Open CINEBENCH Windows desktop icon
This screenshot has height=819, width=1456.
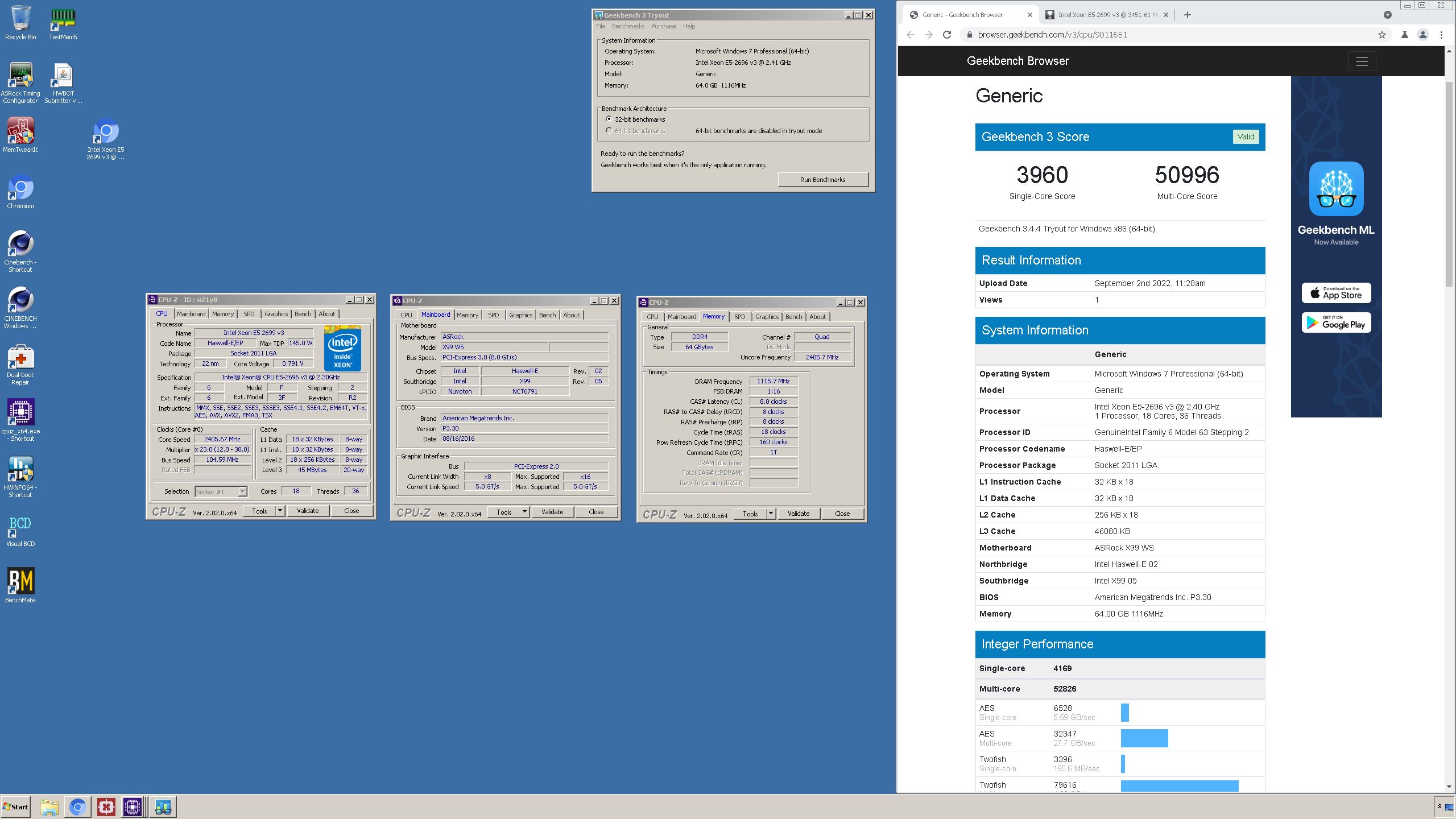coord(20,308)
